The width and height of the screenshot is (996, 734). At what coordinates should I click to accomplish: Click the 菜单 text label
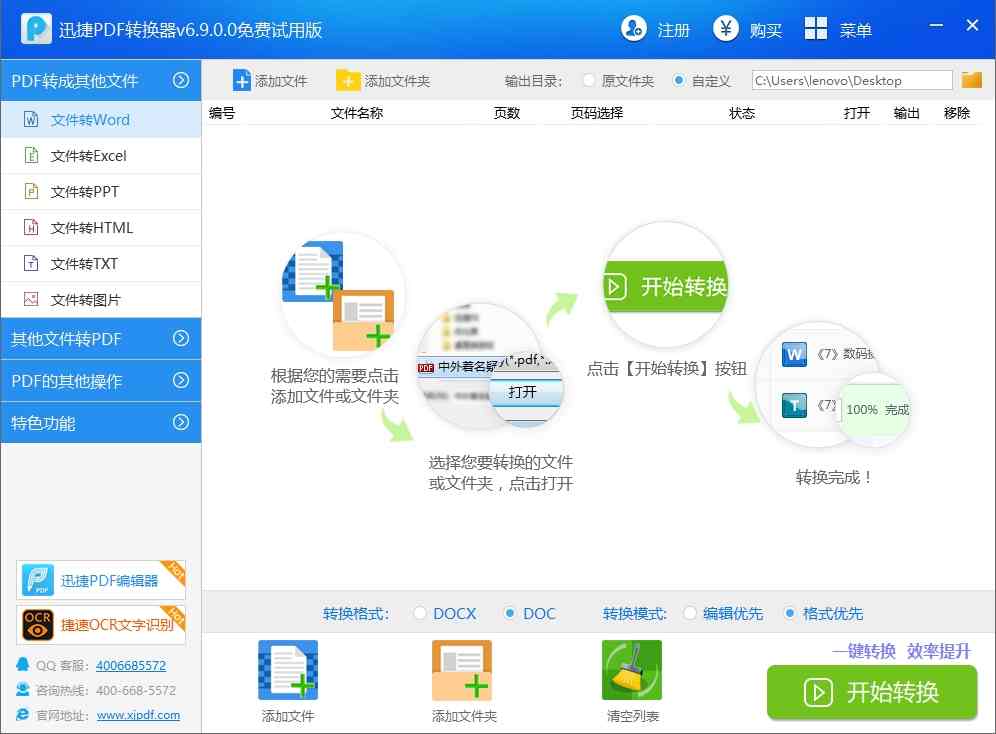point(856,30)
